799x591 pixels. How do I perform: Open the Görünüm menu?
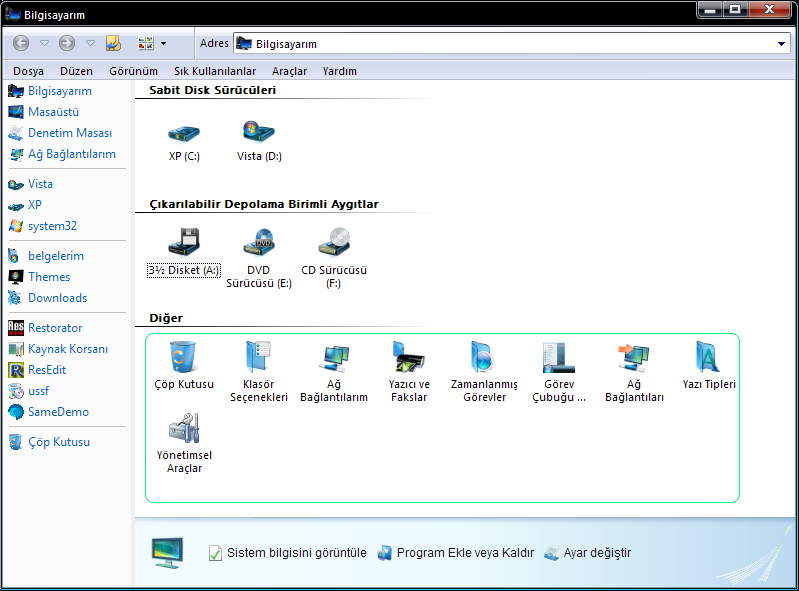134,71
